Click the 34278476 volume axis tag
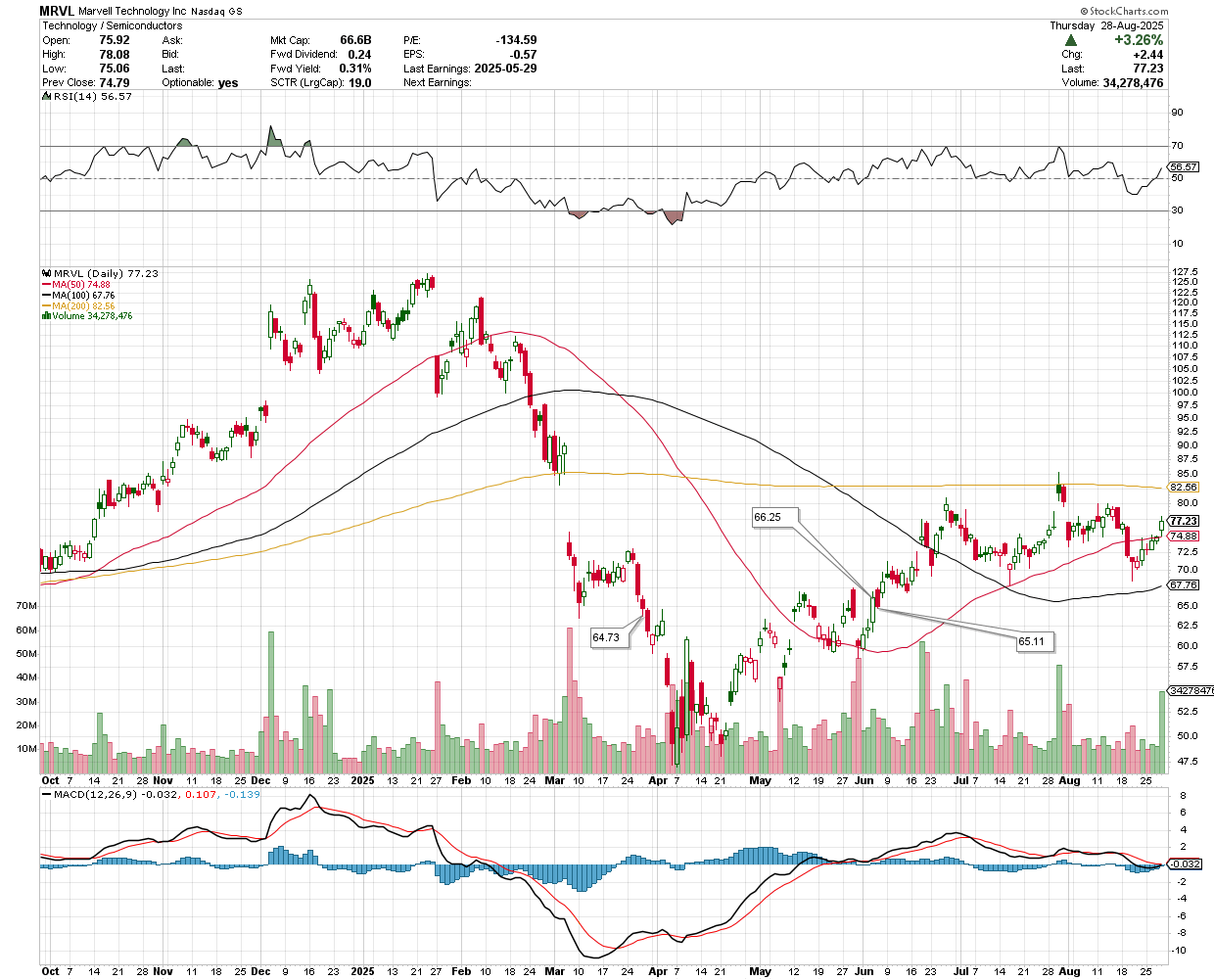The height and width of the screenshot is (980, 1214). click(1191, 691)
